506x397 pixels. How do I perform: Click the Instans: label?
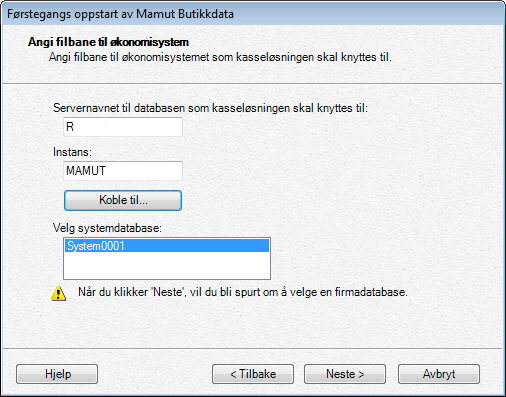pos(72,152)
